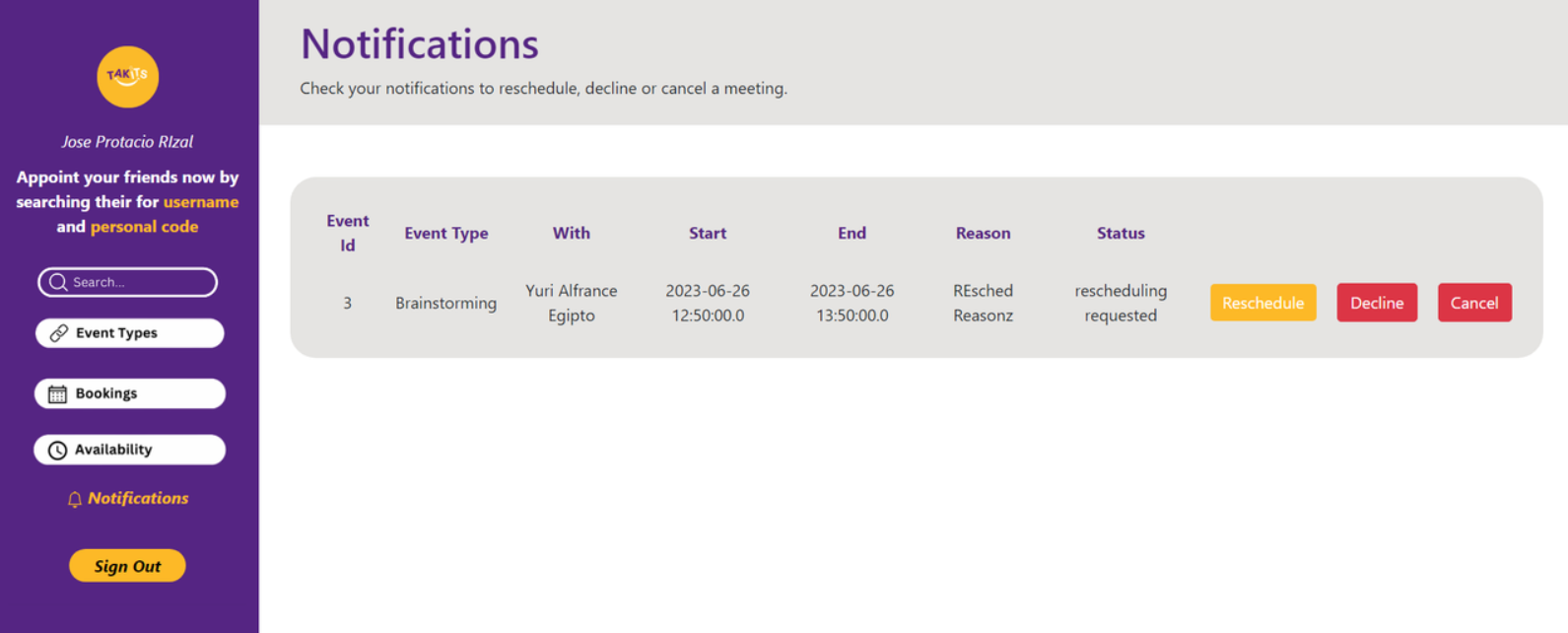
Task: Open the Event Types page
Action: tap(129, 333)
